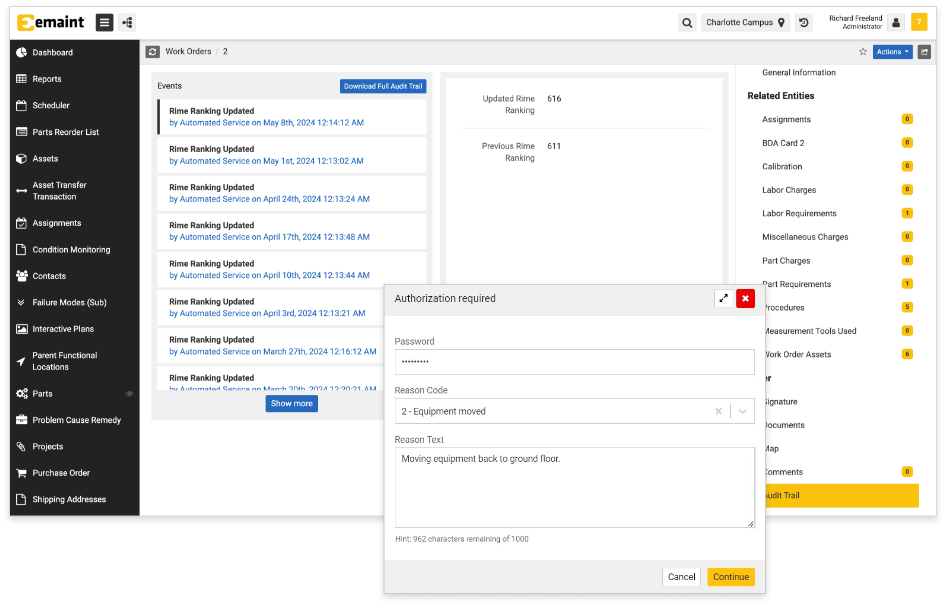Screen dimensions: 946x606
Task: Select the highlighted Audit Trail item
Action: point(842,496)
